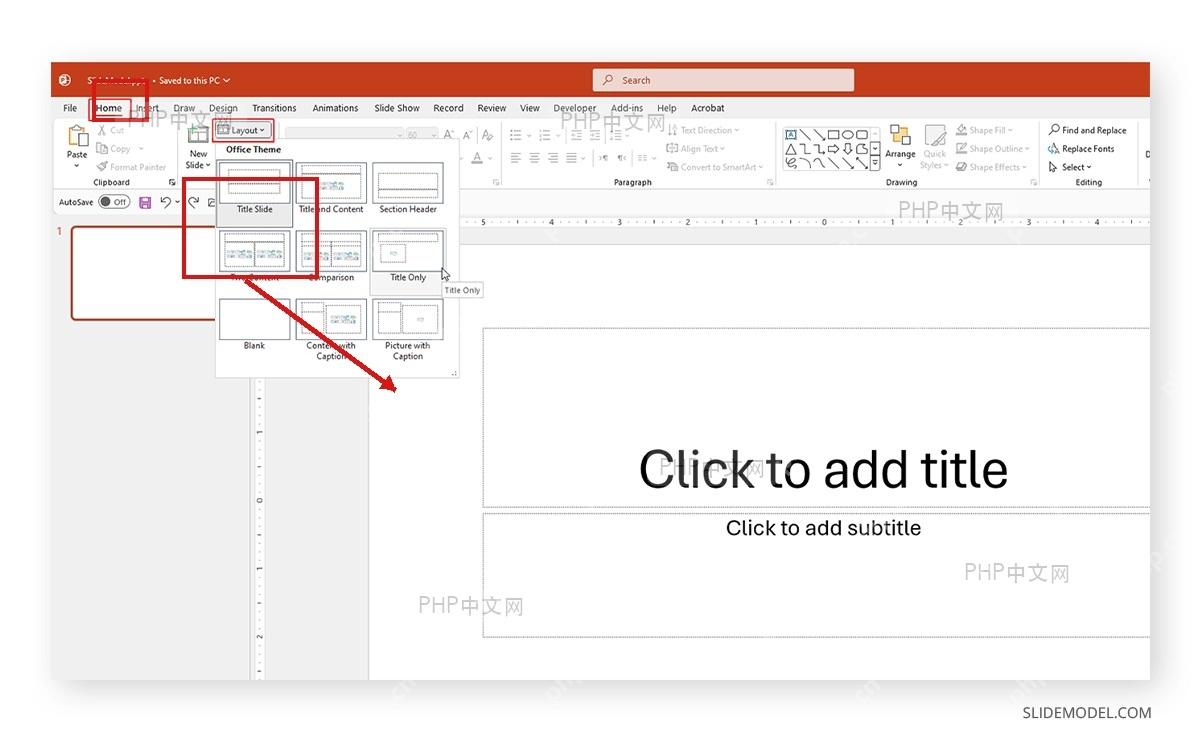
Task: Pick the triangle shape in gallery
Action: click(x=791, y=149)
